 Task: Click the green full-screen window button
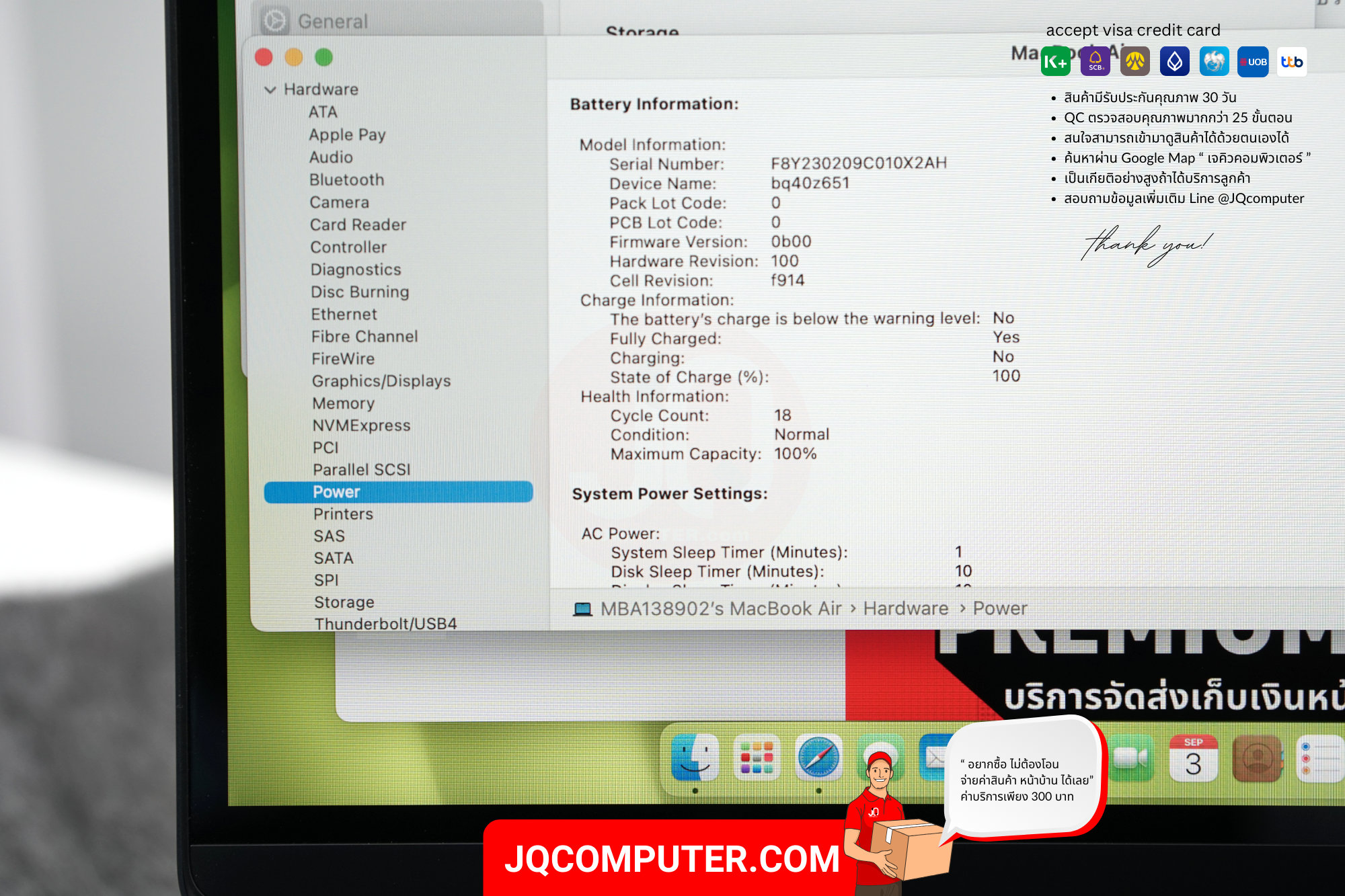323,57
